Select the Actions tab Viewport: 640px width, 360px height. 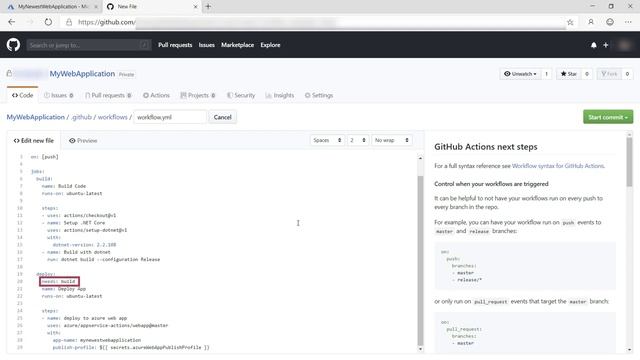(156, 95)
